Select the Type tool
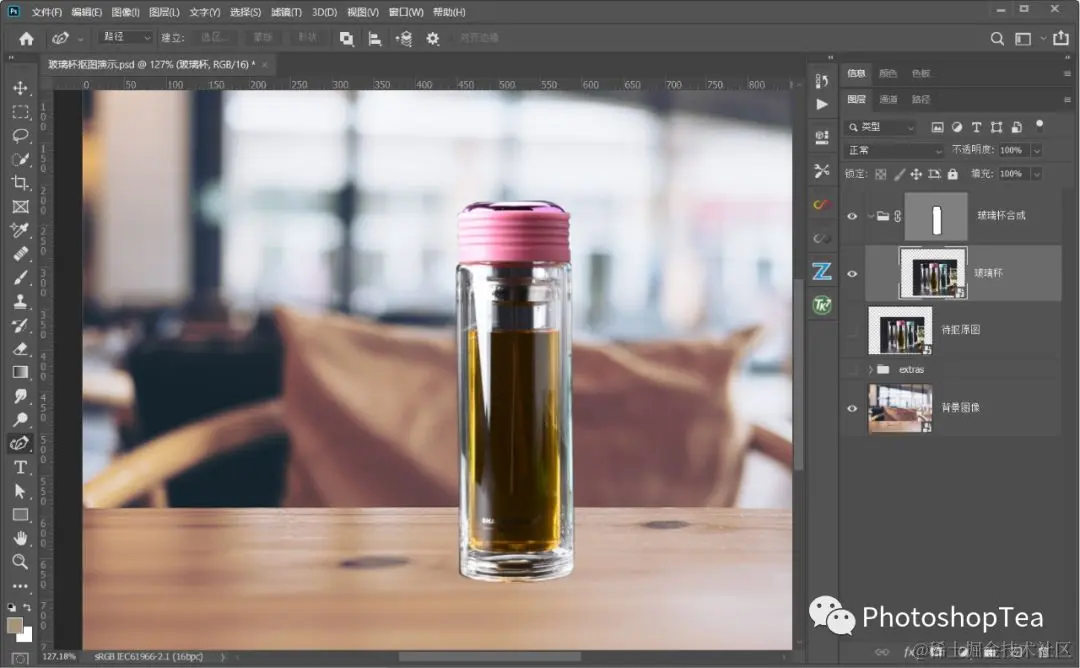 20,468
